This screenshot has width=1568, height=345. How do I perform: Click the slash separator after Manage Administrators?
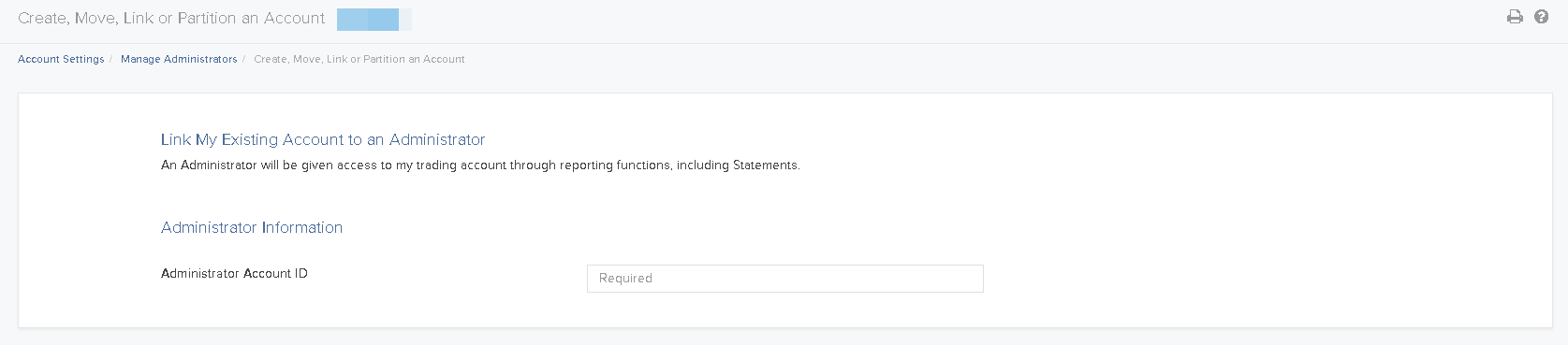(243, 59)
